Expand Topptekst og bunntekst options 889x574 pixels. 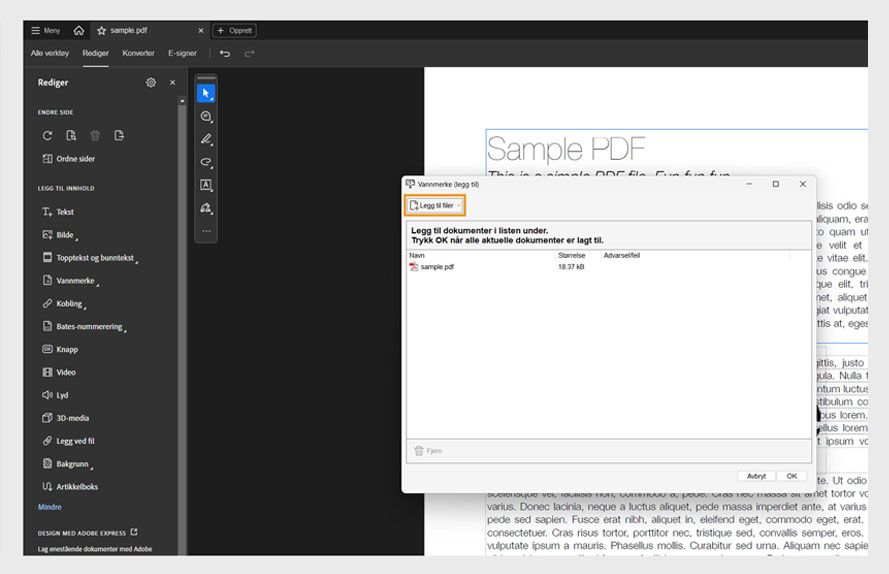click(90, 258)
